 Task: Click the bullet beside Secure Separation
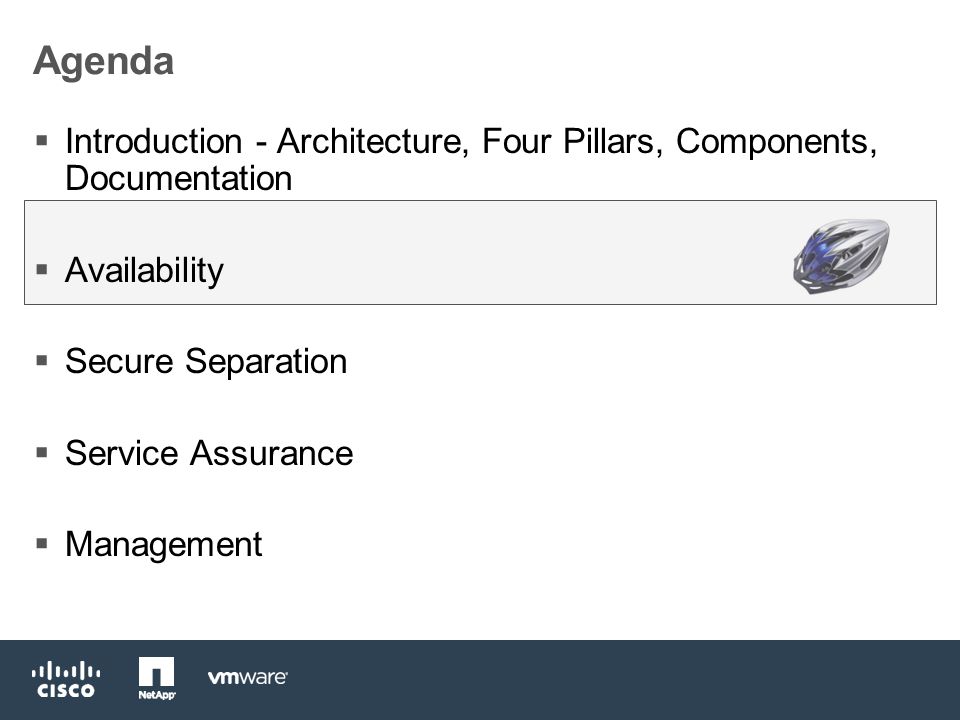(x=42, y=361)
